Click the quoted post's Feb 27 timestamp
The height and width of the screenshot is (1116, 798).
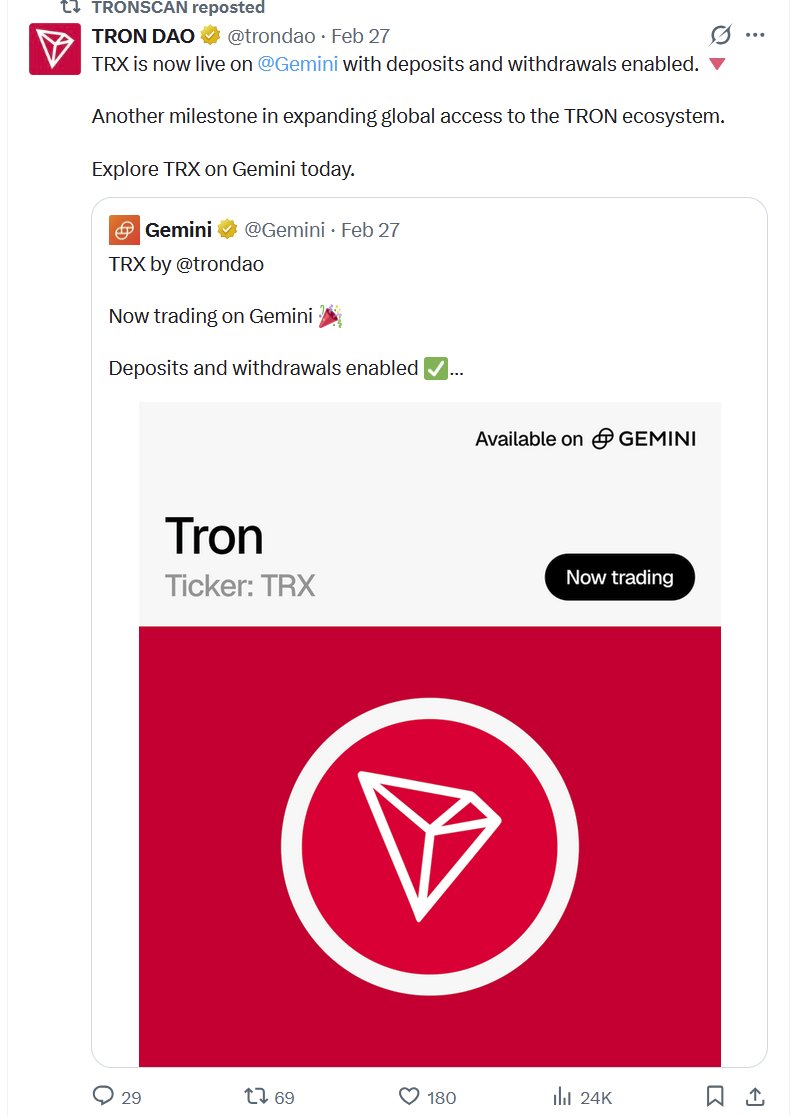pos(370,230)
